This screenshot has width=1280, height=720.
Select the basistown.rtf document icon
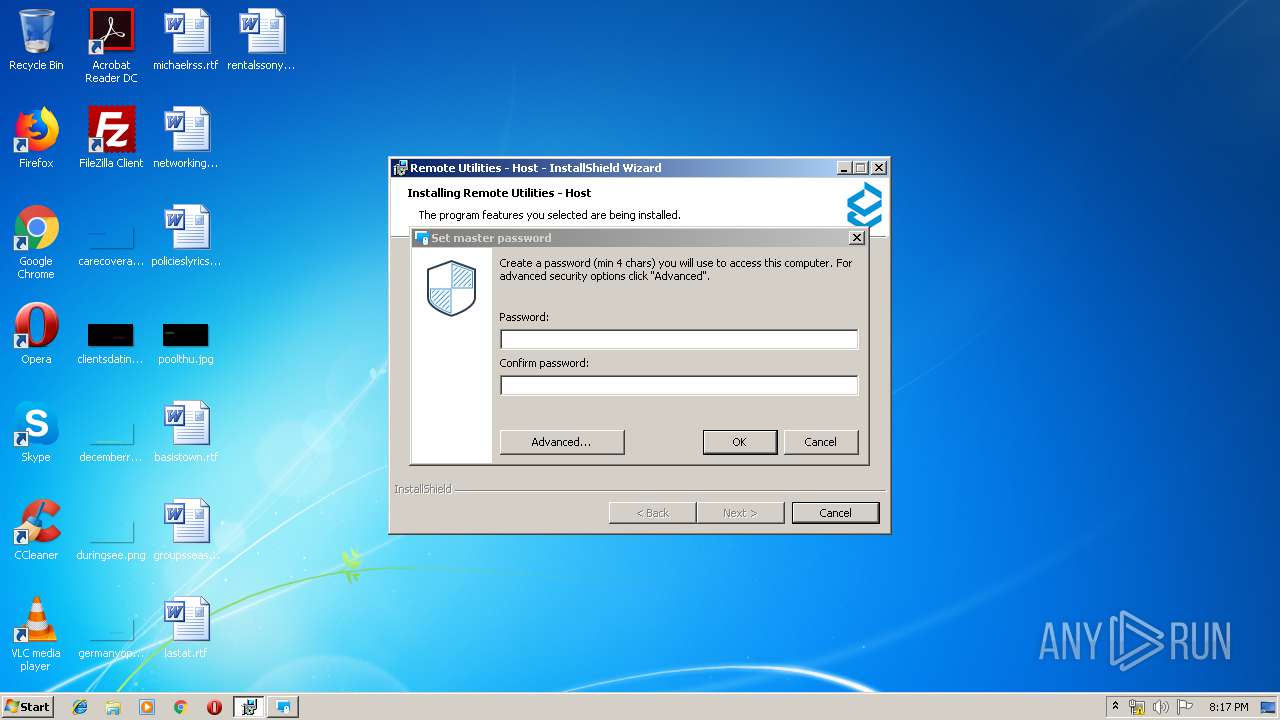[x=186, y=432]
